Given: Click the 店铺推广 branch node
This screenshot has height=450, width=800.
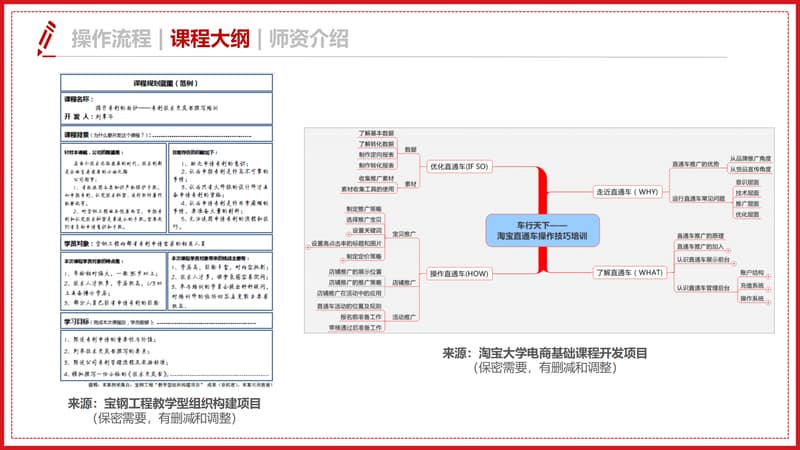Looking at the screenshot, I should (402, 282).
